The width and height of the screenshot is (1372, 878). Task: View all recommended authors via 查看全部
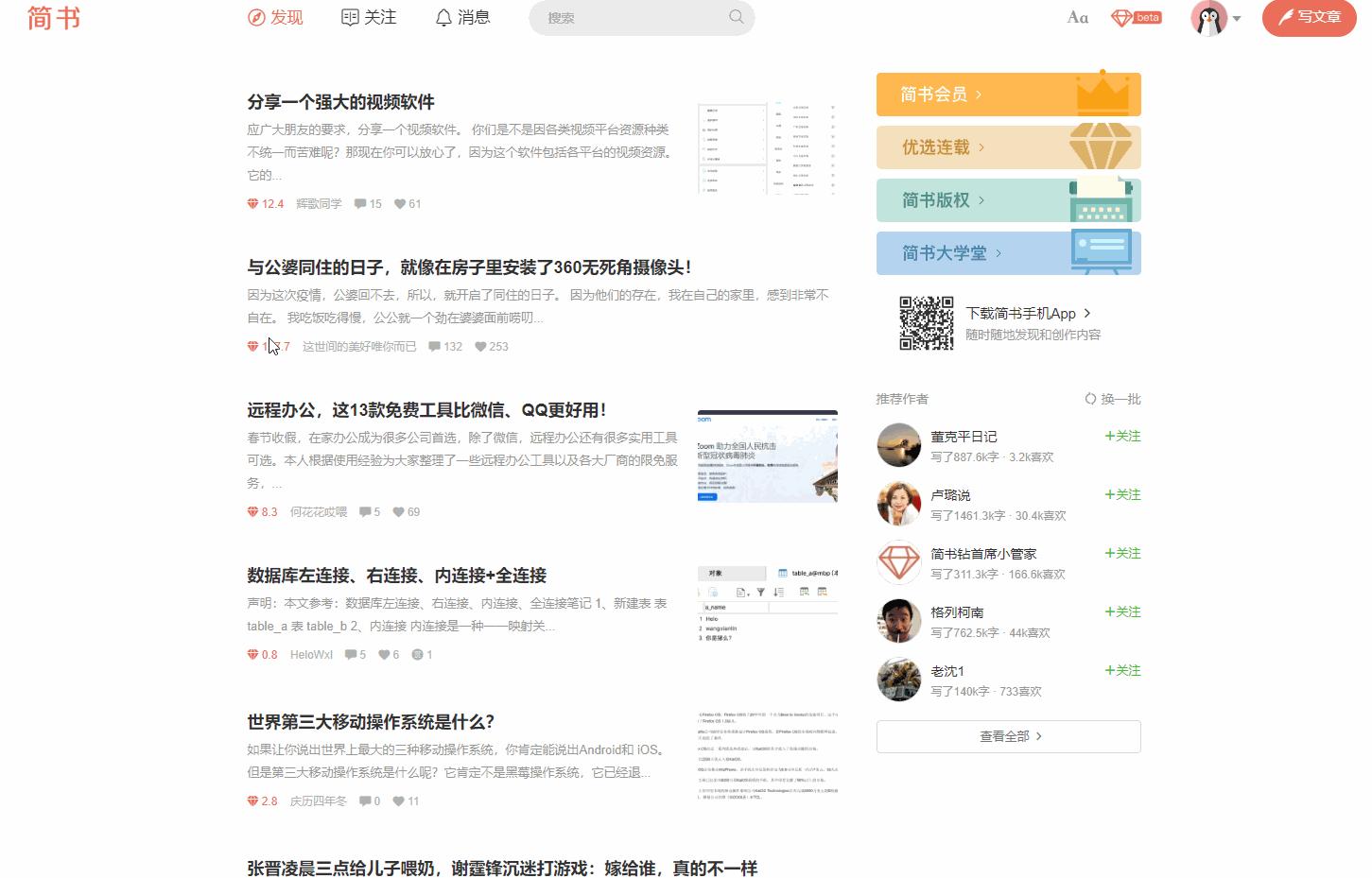(1008, 736)
